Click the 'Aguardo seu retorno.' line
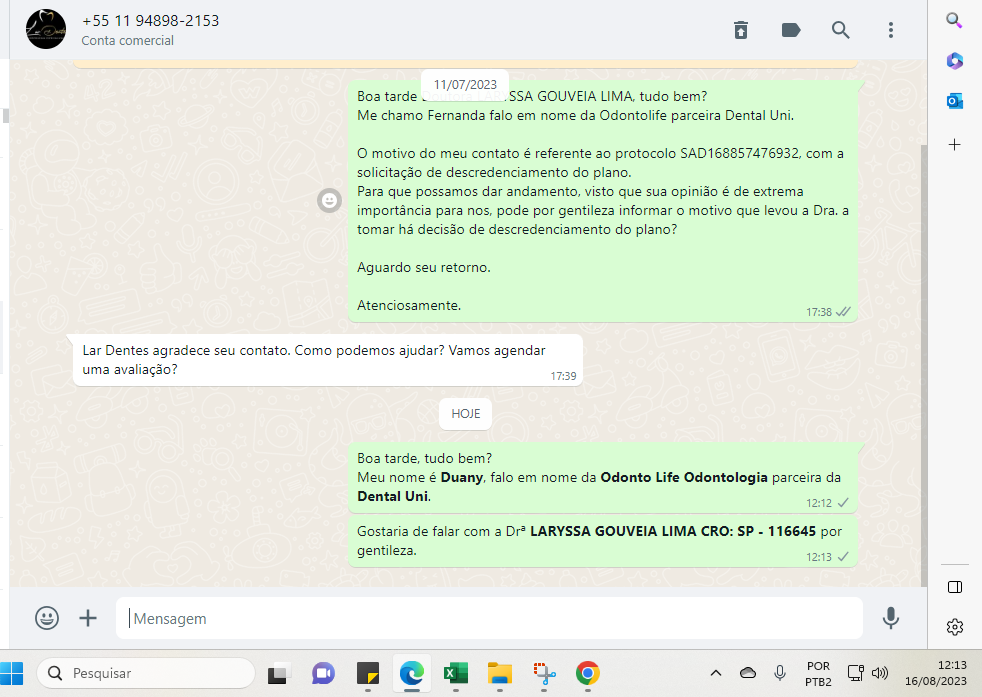This screenshot has height=697, width=982. (x=424, y=267)
